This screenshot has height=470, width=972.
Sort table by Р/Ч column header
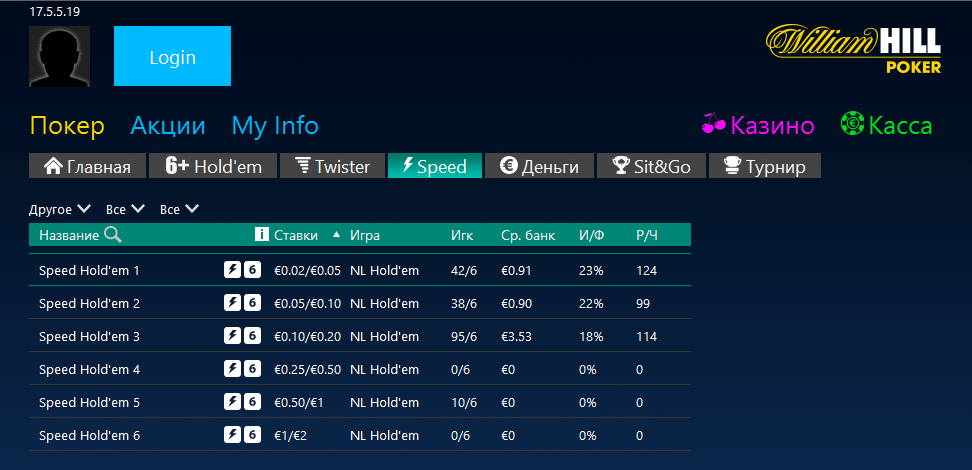[647, 235]
